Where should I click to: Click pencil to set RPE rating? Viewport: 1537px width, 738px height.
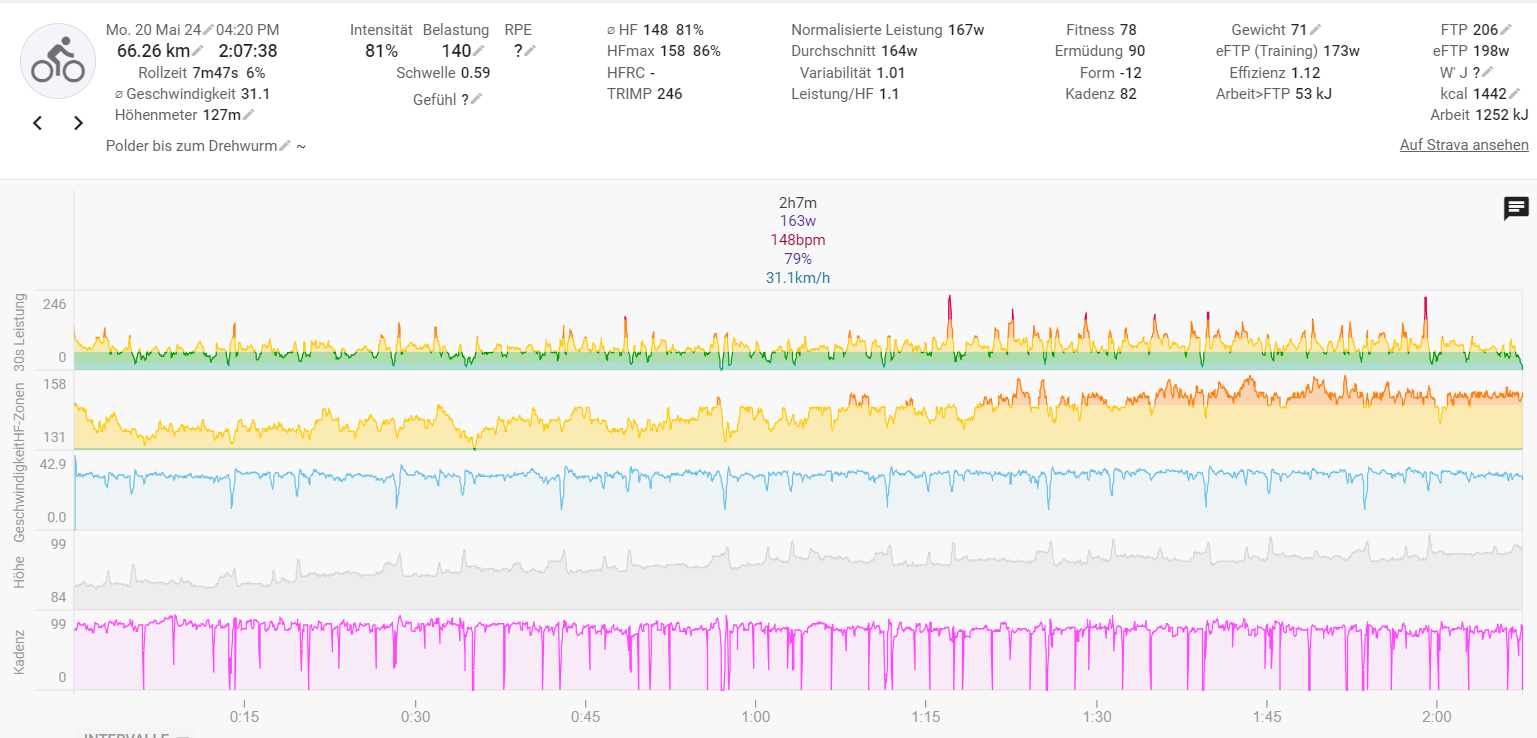coord(530,51)
